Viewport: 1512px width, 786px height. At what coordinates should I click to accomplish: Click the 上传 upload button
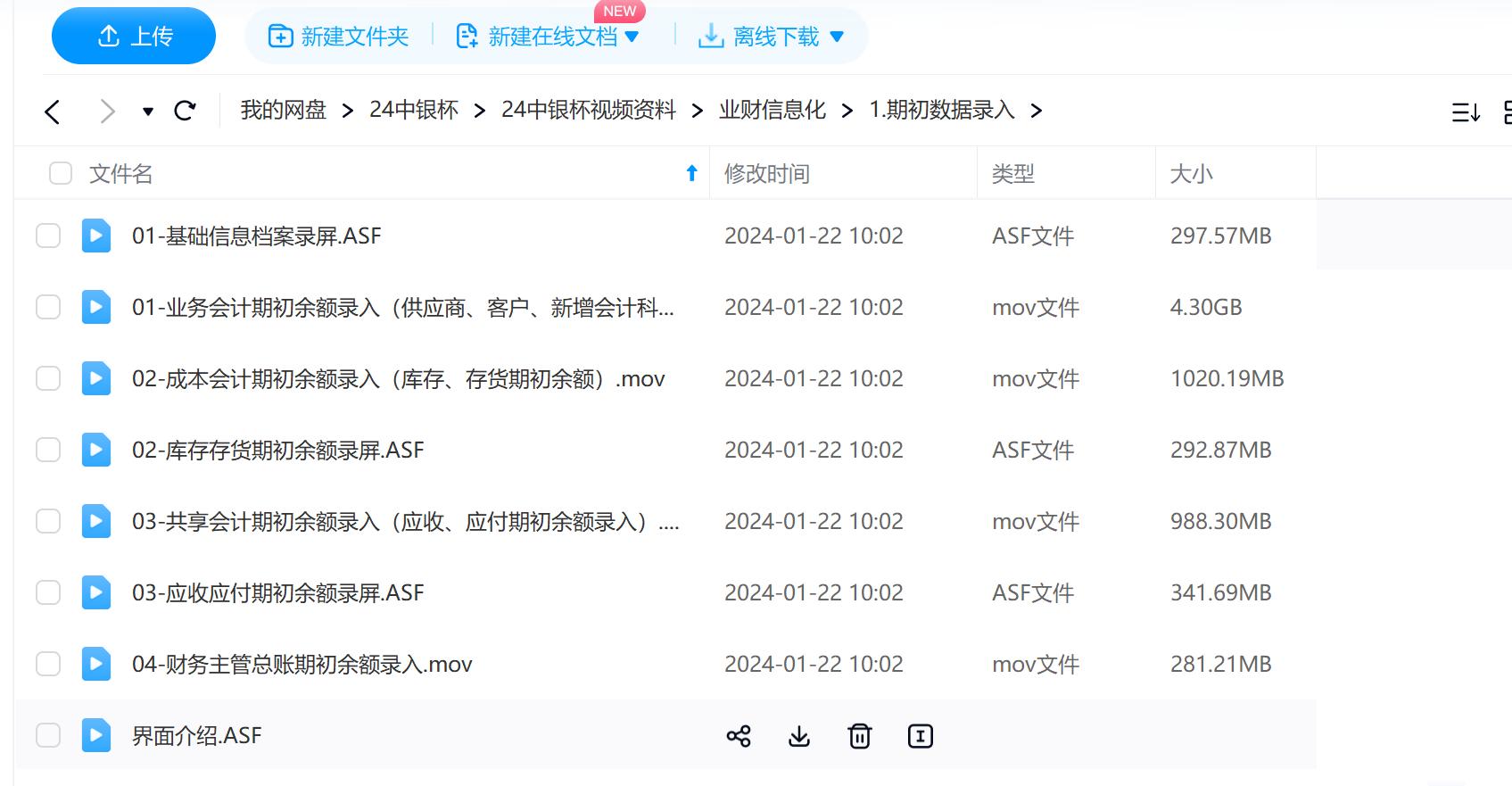click(x=134, y=37)
